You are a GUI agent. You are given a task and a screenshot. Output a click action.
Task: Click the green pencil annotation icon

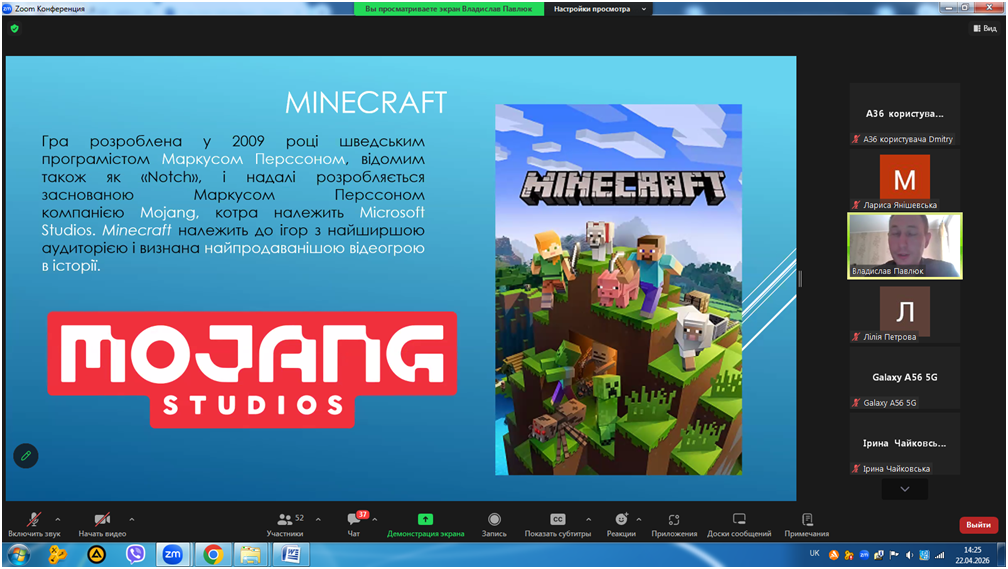(x=26, y=455)
